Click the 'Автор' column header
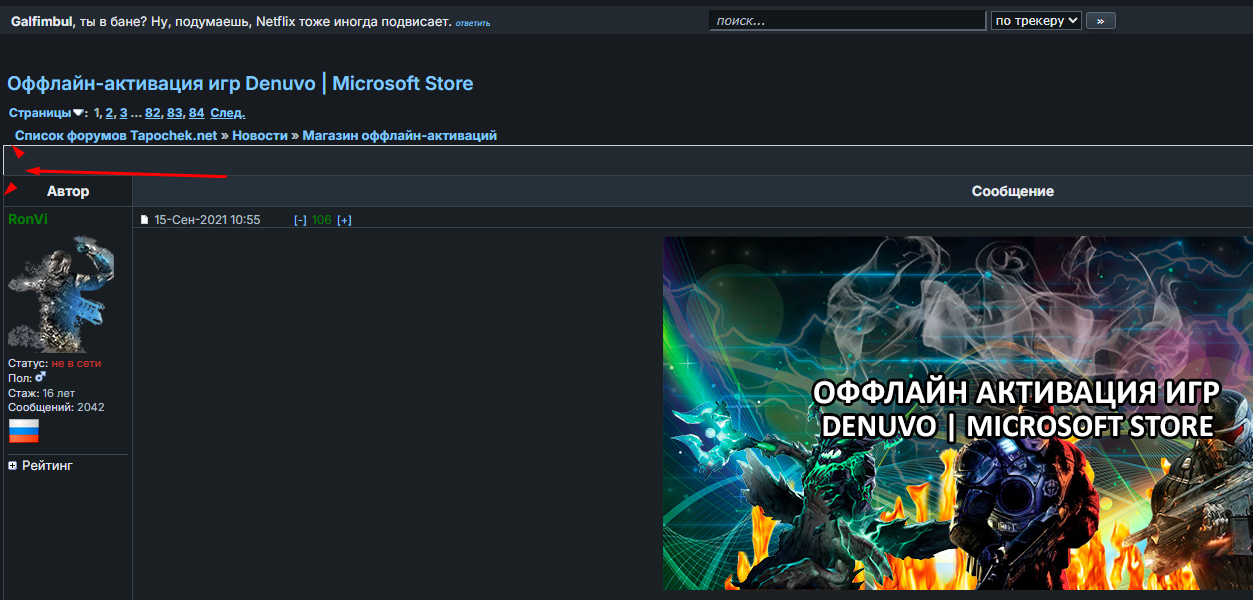The height and width of the screenshot is (600, 1253). coord(68,191)
